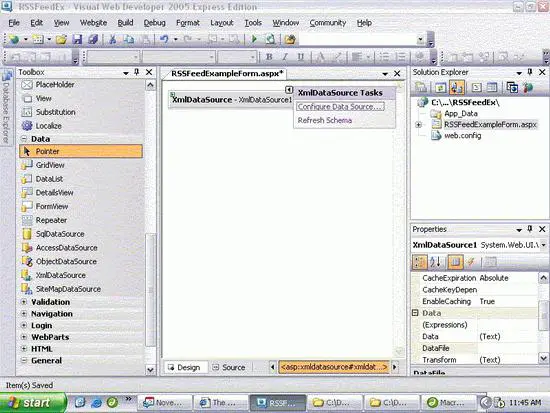Collapse Data group in Toolbox
This screenshot has height=413, width=550.
pos(24,139)
